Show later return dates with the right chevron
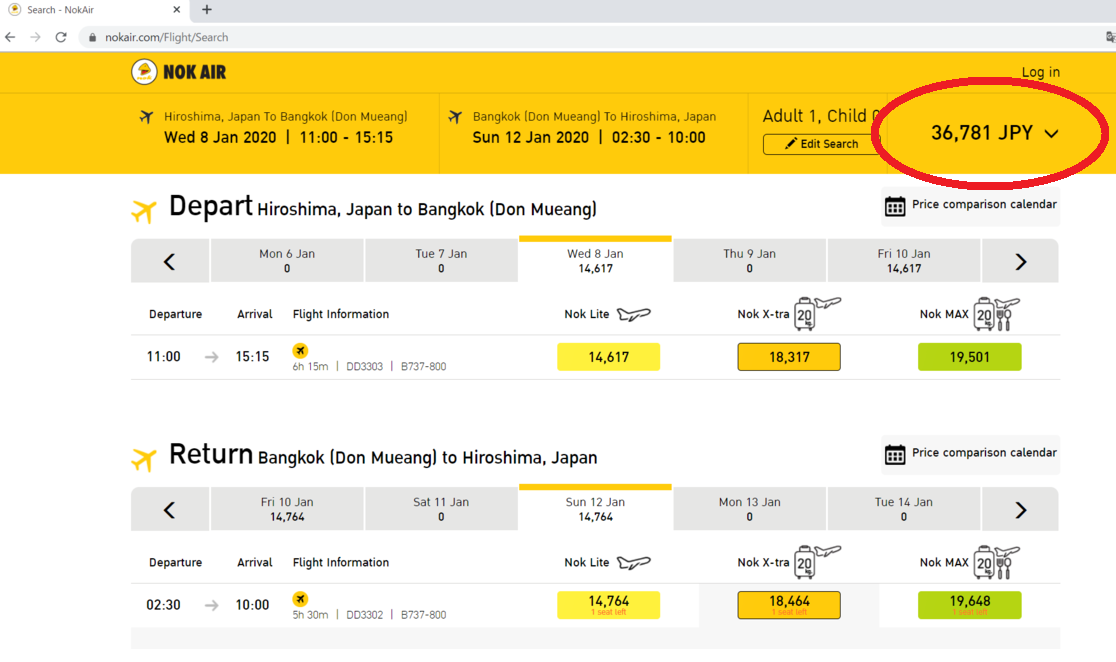The image size is (1116, 662). [1021, 510]
